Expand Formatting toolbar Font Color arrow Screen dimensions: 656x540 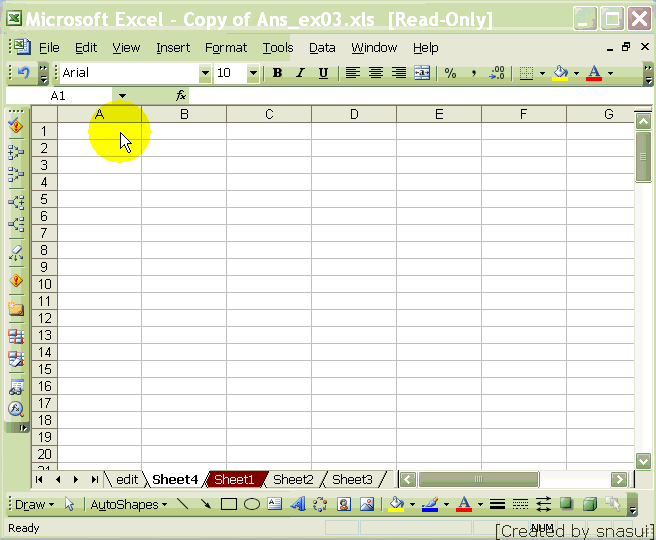coord(610,74)
